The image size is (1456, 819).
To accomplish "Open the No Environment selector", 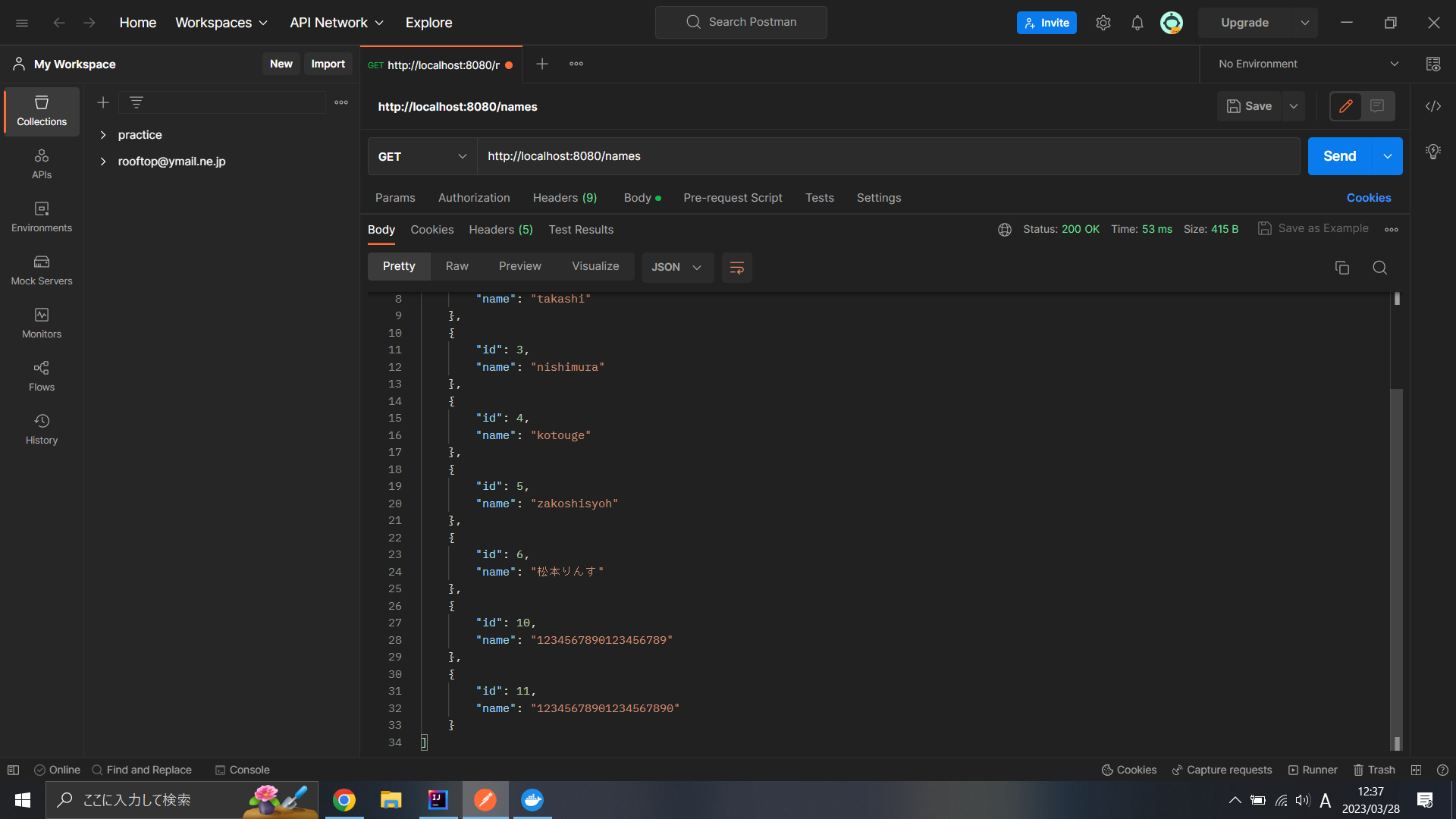I will click(1308, 64).
